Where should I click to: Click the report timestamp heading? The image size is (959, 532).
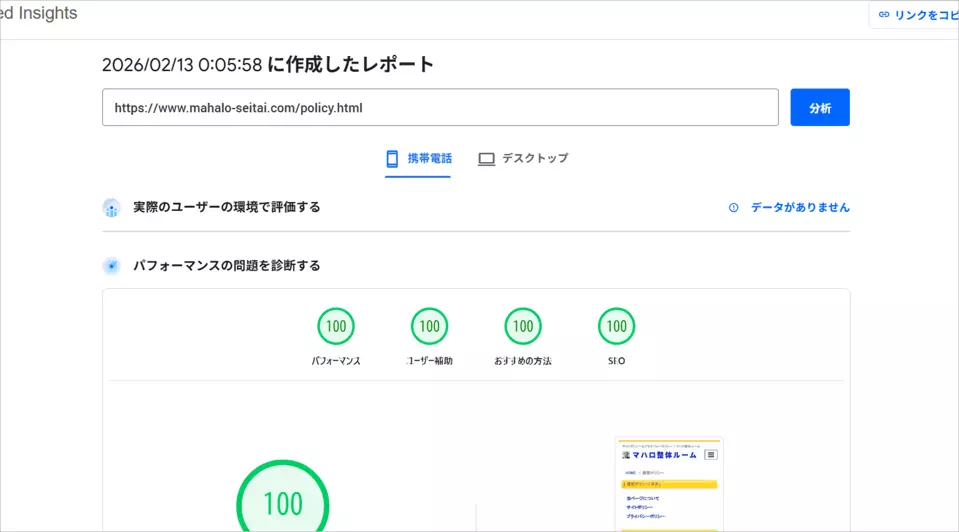[268, 64]
